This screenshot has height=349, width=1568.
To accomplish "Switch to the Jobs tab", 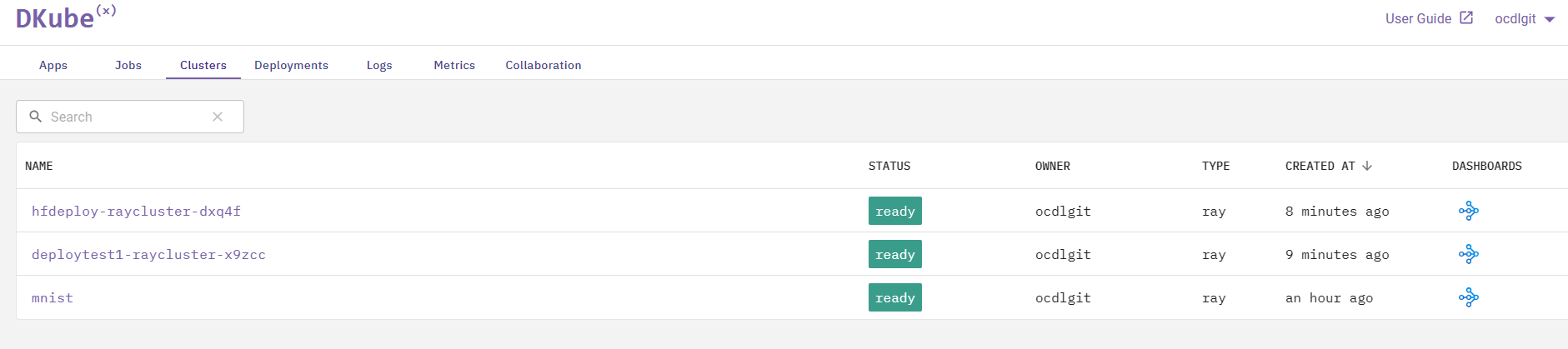I will pos(128,65).
